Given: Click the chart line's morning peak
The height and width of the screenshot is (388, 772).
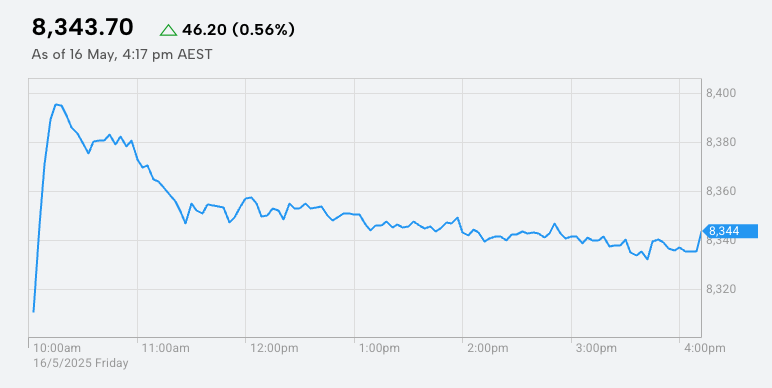Looking at the screenshot, I should point(56,104).
